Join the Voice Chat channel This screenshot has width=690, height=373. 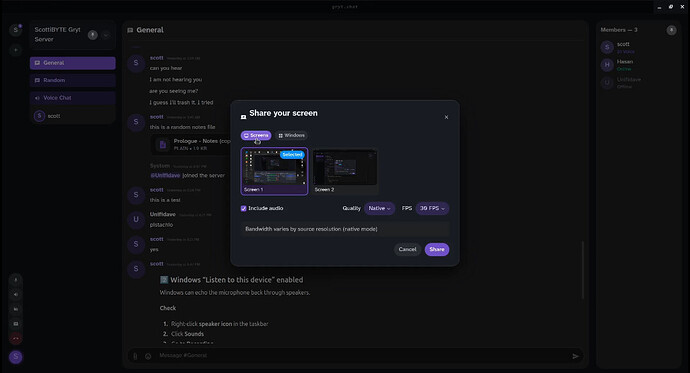pyautogui.click(x=73, y=98)
